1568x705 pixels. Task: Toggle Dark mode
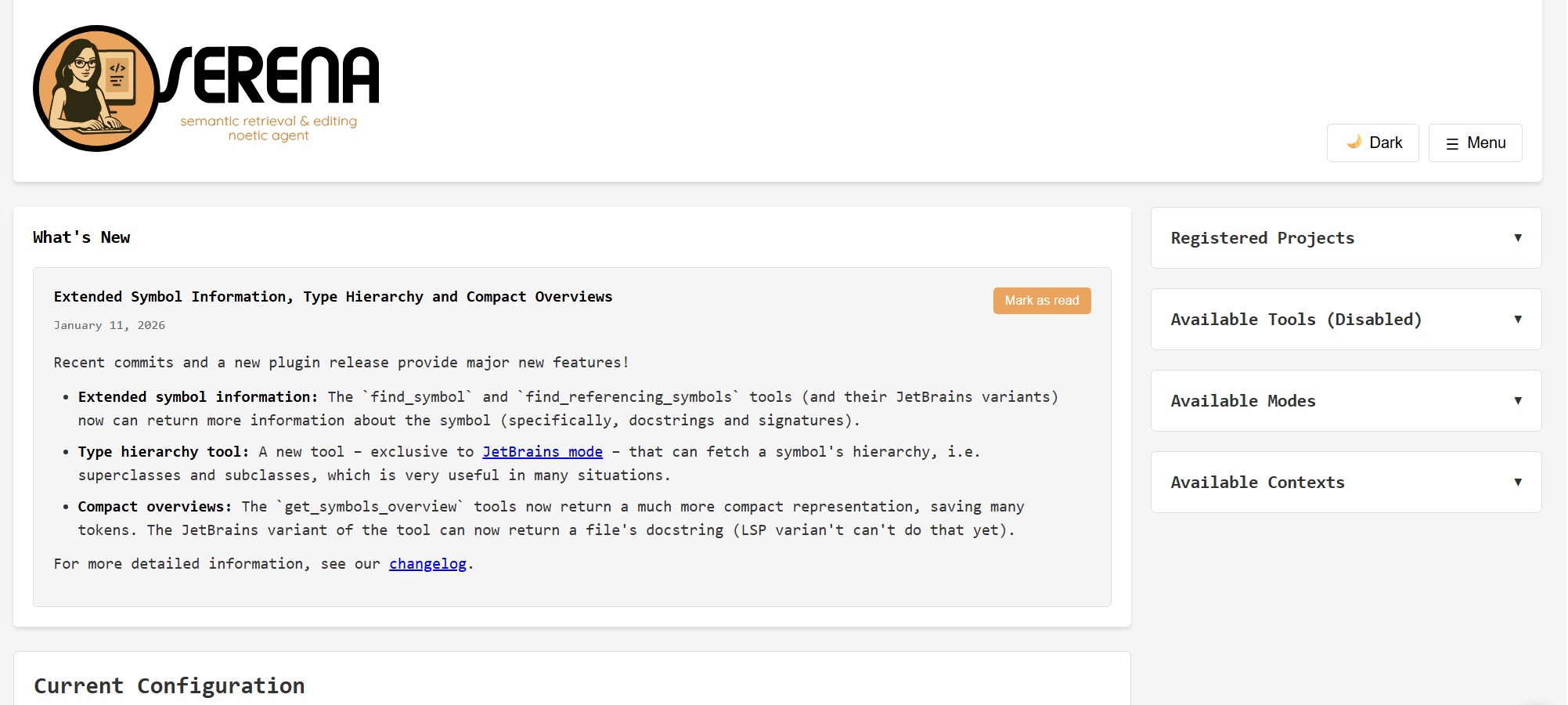(x=1372, y=143)
